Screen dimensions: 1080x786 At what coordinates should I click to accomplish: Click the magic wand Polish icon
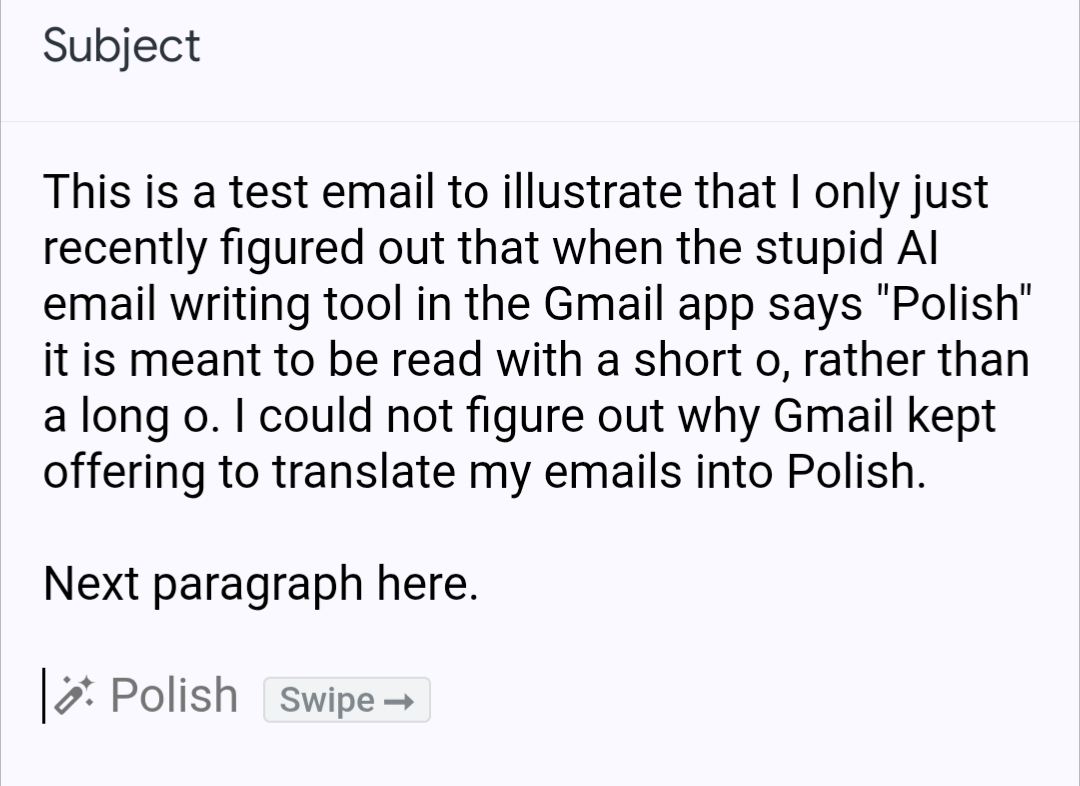pos(73,696)
